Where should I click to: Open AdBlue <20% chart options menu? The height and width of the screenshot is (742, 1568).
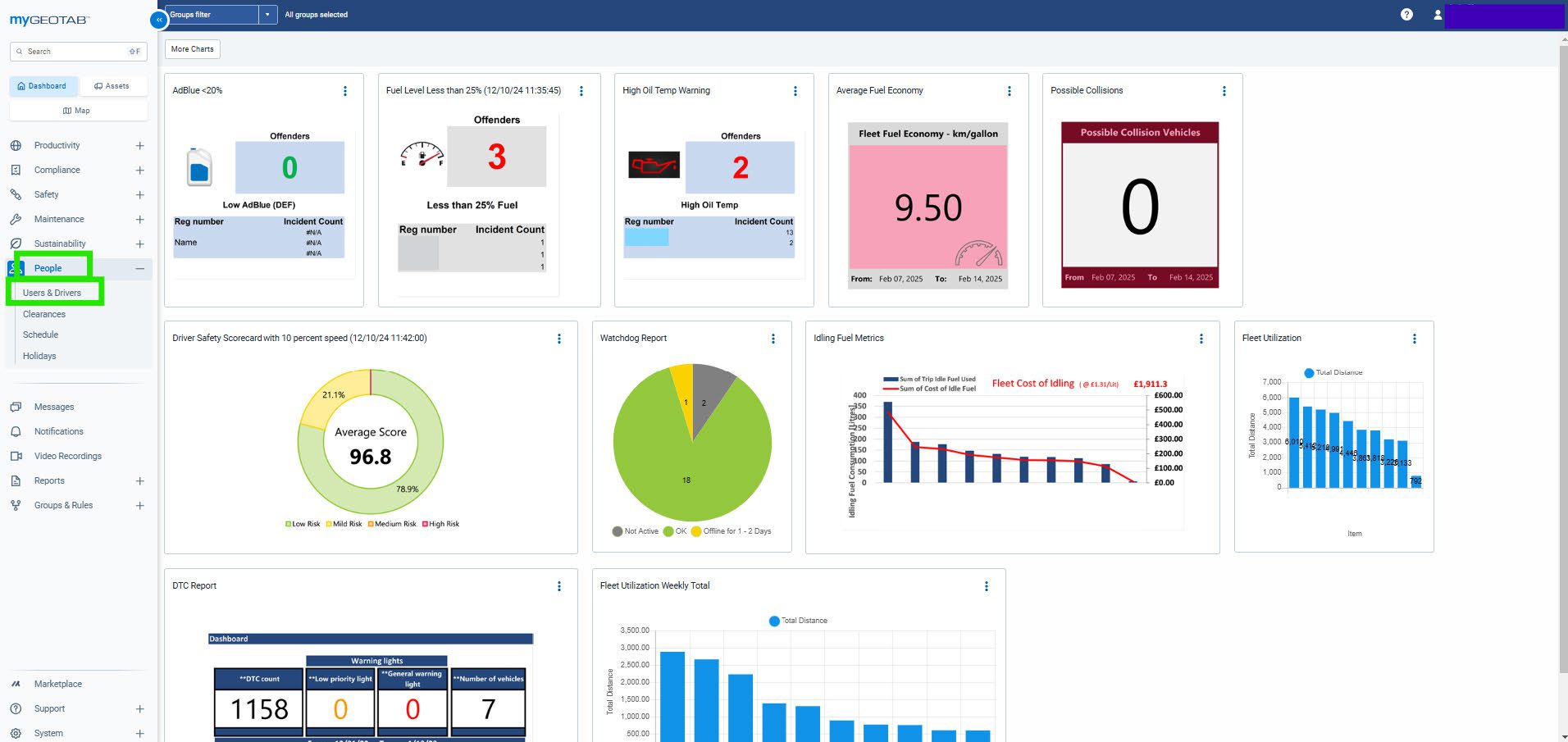tap(344, 91)
